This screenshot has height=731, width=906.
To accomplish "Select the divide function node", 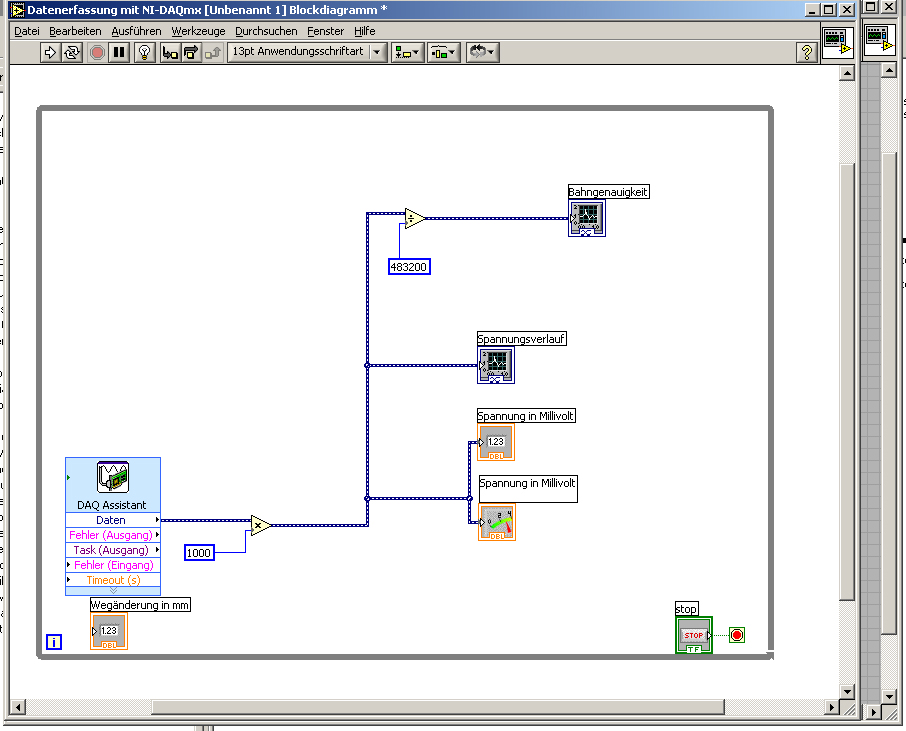I will [x=414, y=218].
